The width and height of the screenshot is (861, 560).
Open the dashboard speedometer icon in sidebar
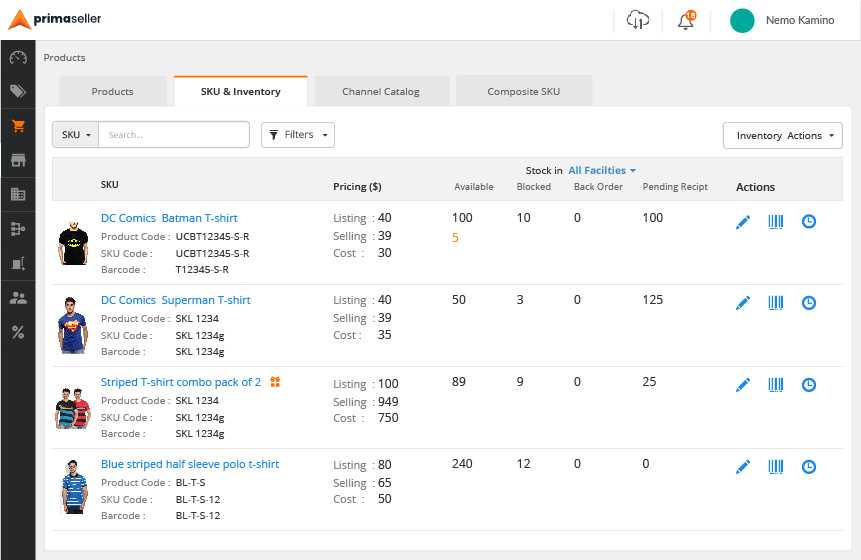(17, 57)
